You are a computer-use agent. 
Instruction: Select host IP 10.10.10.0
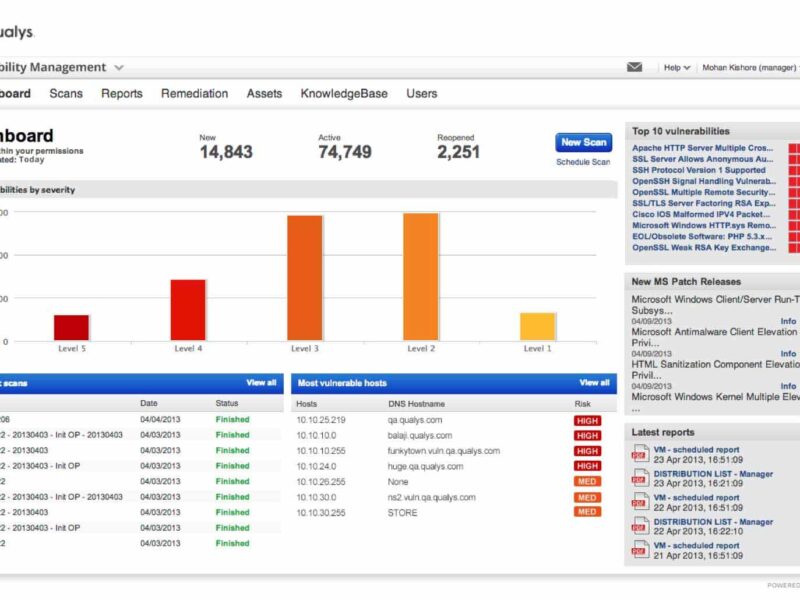pos(316,435)
